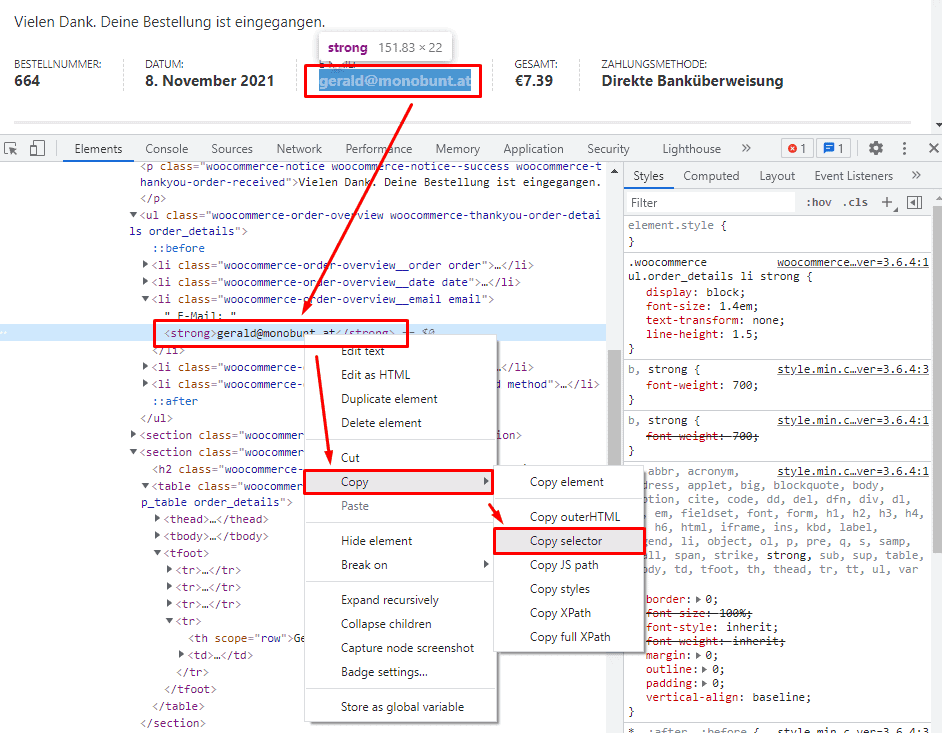Screen dimensions: 942x733
Task: Expand the border property value triangle
Action: 698,599
